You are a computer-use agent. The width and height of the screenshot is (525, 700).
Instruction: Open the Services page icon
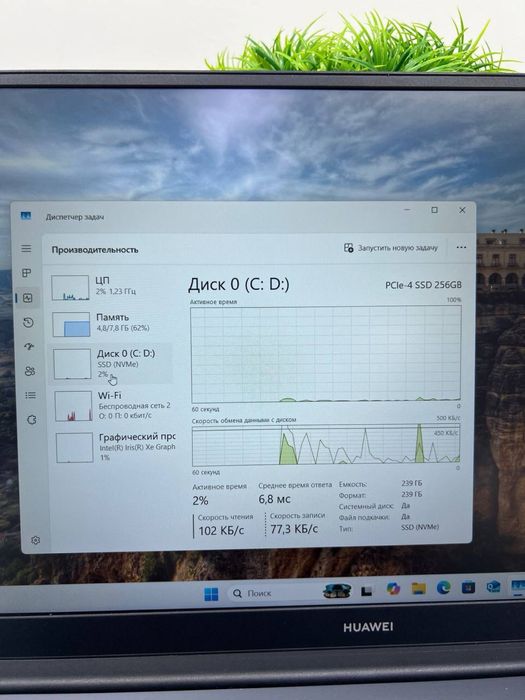(x=32, y=420)
